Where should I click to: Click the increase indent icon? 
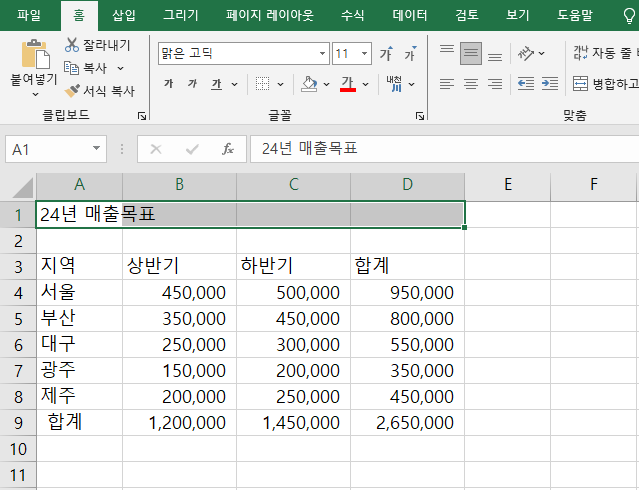pos(550,84)
